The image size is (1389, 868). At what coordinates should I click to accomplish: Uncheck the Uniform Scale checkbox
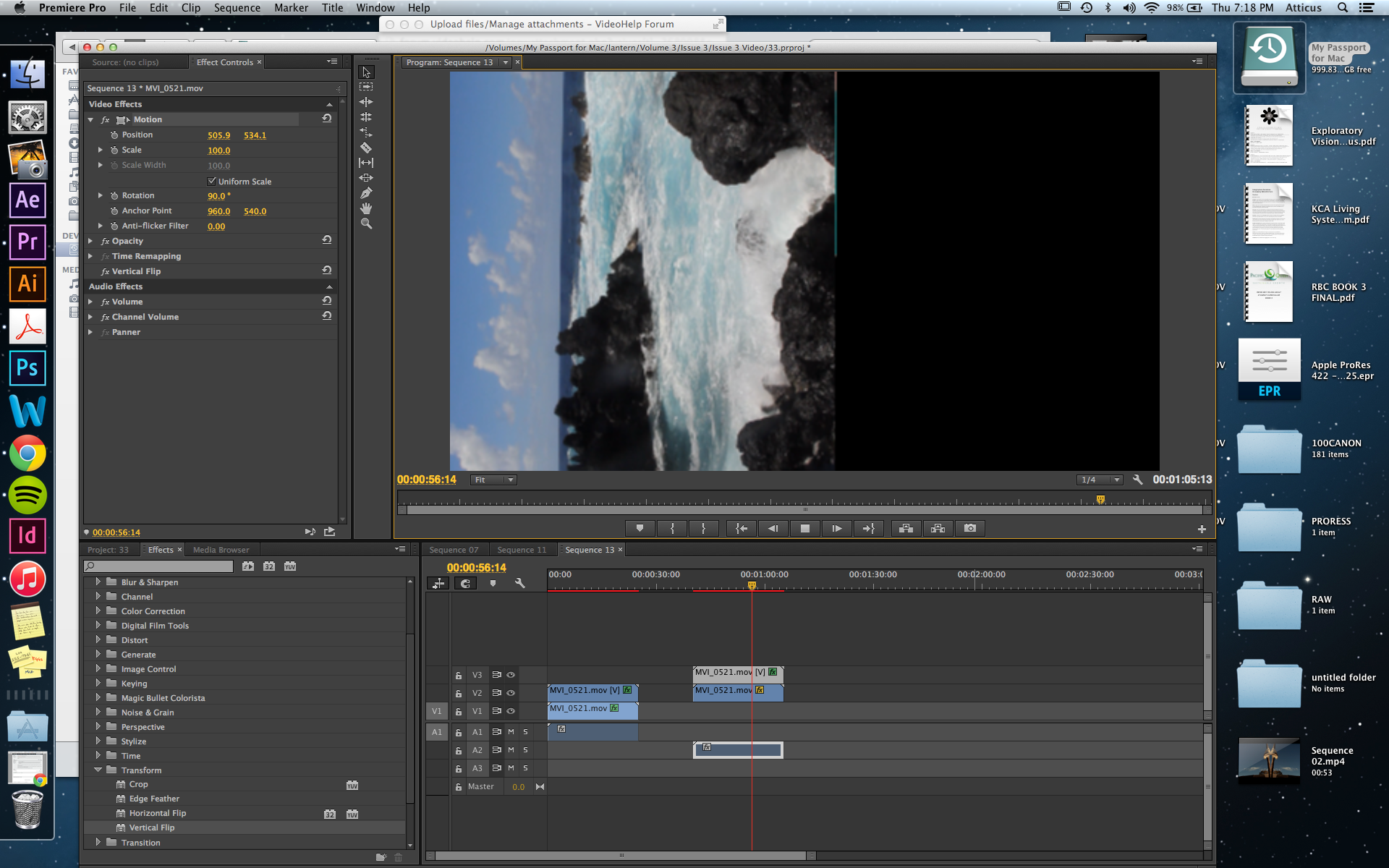click(x=212, y=181)
